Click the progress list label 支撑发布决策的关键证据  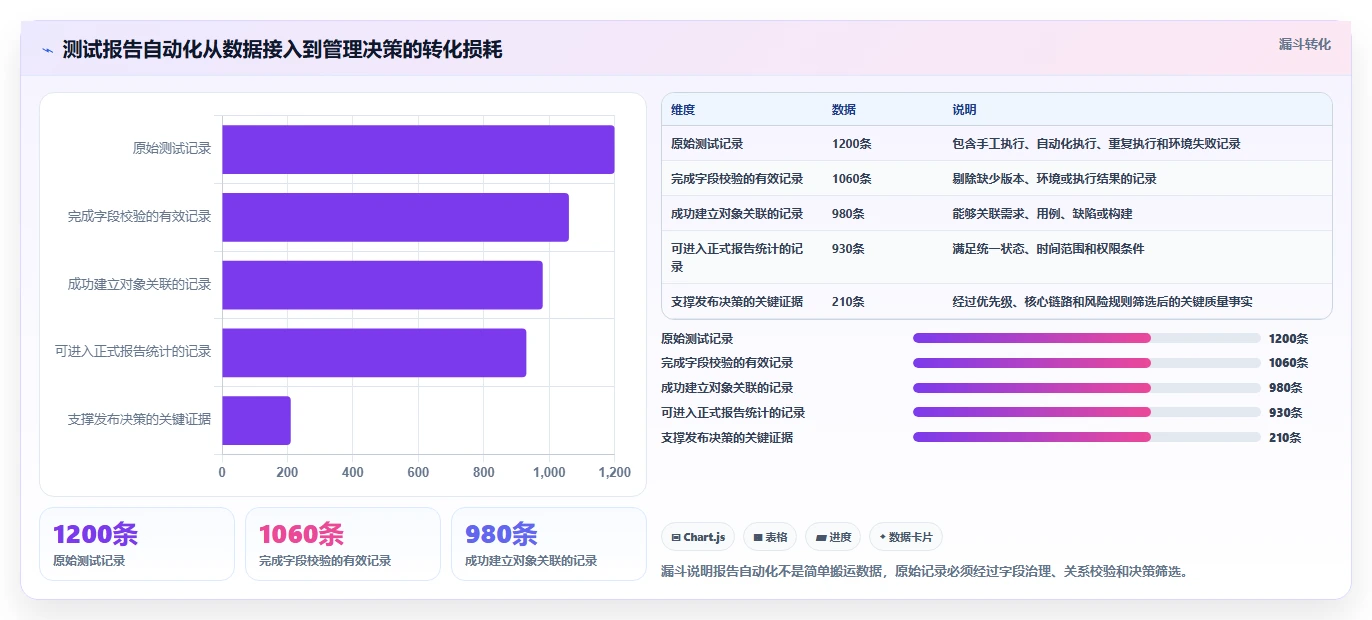(727, 438)
